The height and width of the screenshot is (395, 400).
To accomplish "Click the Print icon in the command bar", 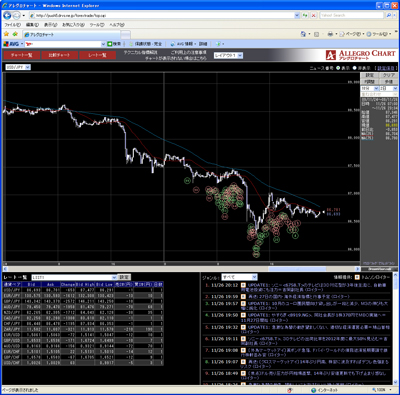I will coord(330,34).
